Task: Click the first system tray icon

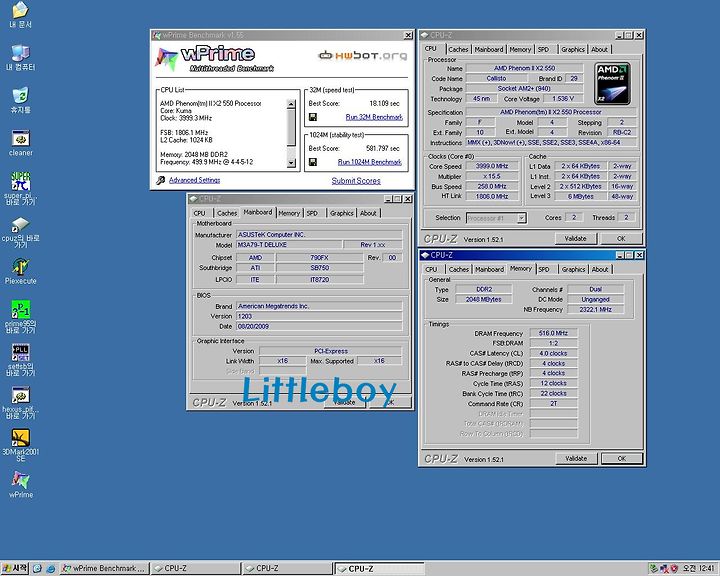Action: (x=653, y=569)
